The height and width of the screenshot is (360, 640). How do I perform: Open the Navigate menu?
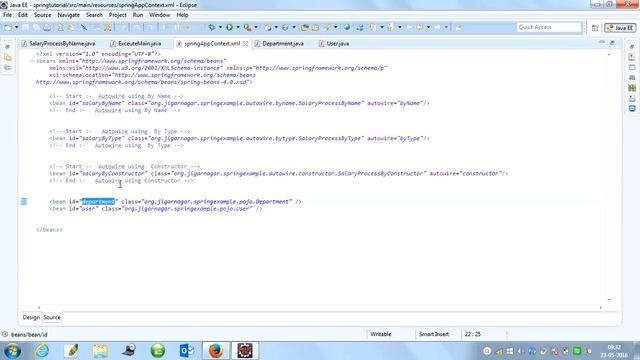(x=69, y=15)
